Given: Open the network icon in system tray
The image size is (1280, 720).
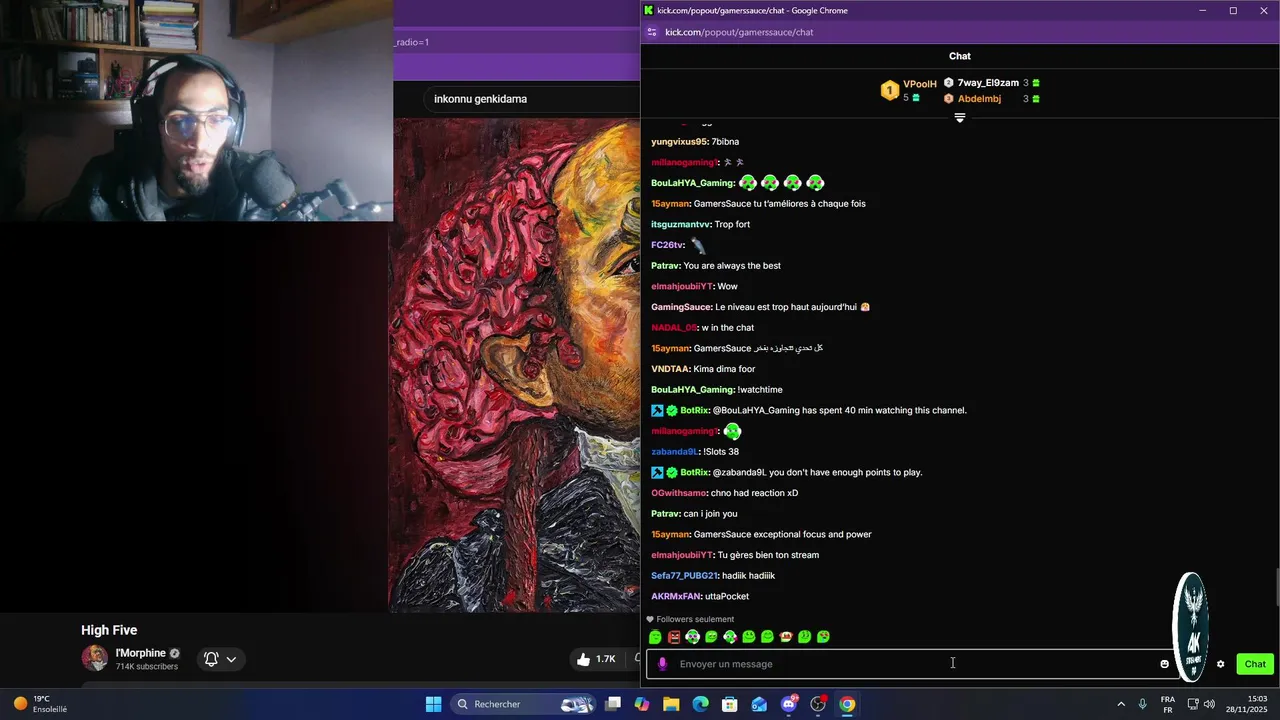Looking at the screenshot, I should point(1193,704).
